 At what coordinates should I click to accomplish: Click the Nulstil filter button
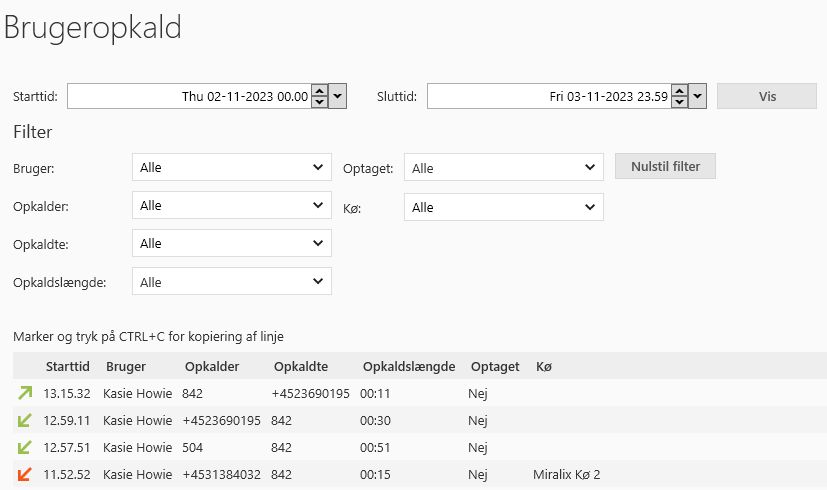click(x=665, y=166)
